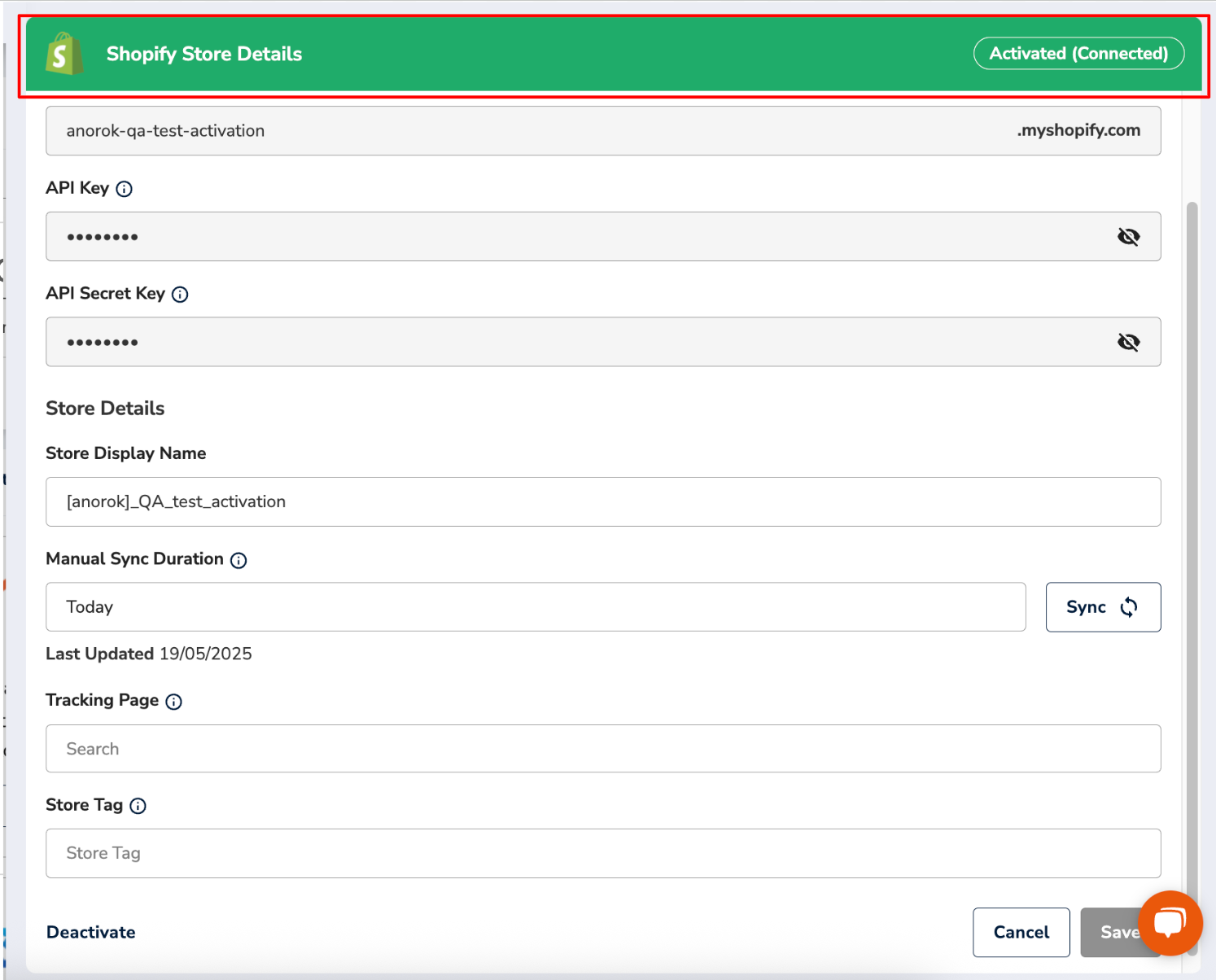Open the API Secret Key info icon
The height and width of the screenshot is (980, 1216).
[x=181, y=295]
